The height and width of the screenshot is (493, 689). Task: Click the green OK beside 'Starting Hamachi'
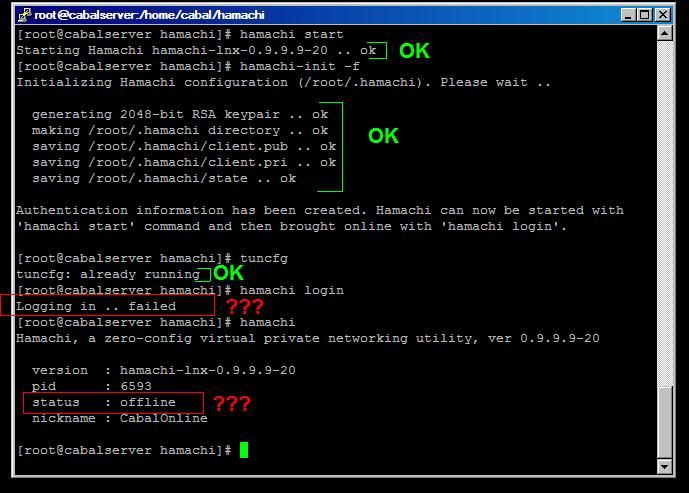(414, 51)
